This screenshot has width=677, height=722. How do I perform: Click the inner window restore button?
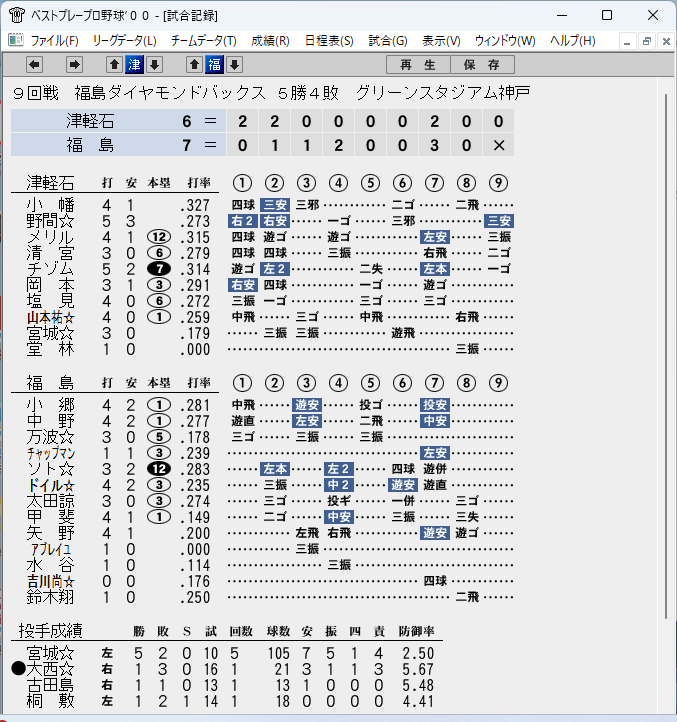(646, 41)
